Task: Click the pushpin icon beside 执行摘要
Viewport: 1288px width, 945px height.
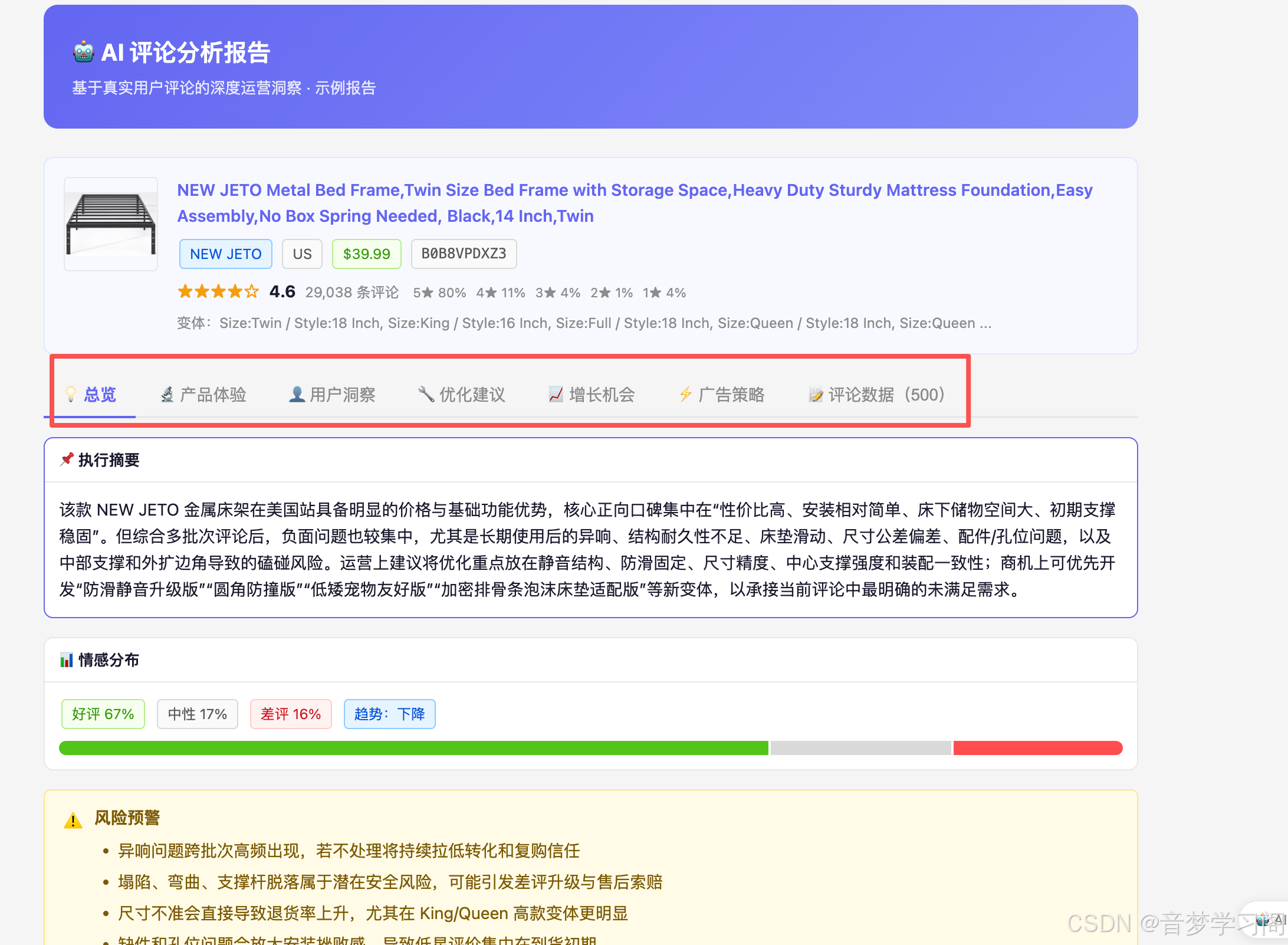Action: pyautogui.click(x=67, y=460)
